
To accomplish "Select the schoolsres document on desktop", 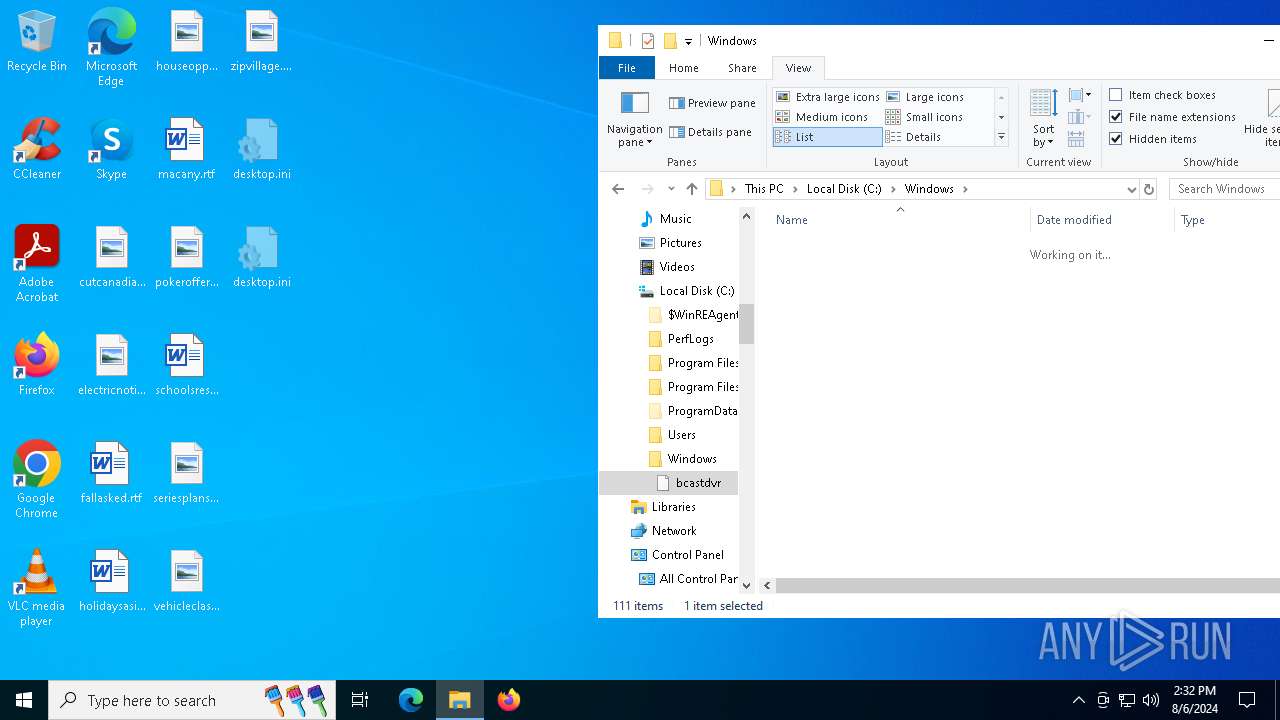I will click(186, 365).
